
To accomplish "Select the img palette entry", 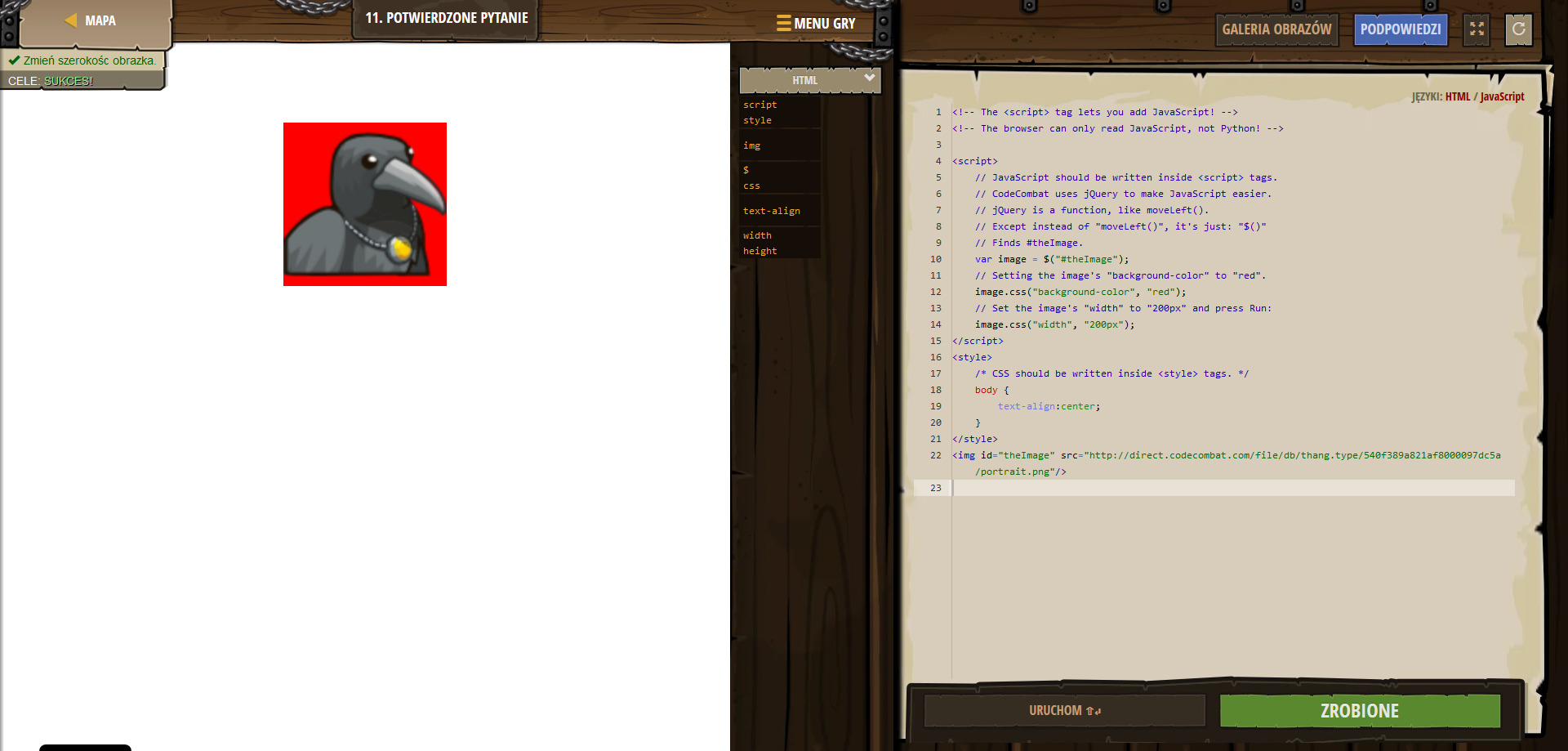I will [x=751, y=145].
